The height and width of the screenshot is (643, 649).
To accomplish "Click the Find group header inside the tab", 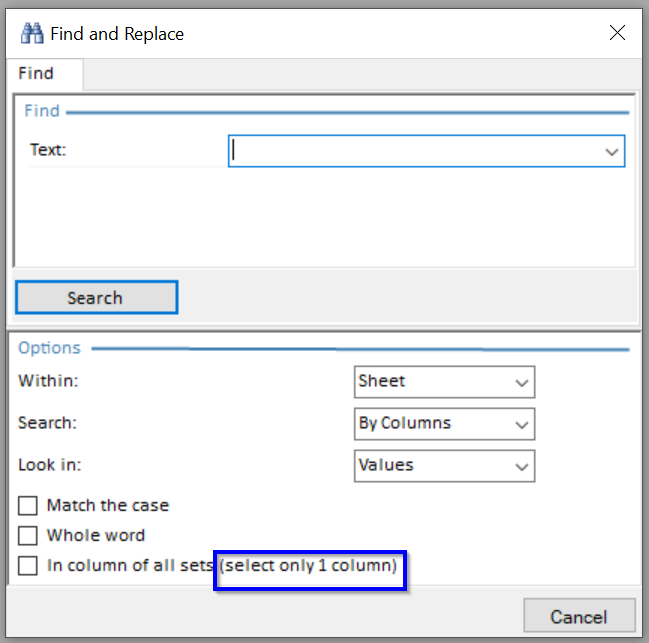I will pos(42,111).
